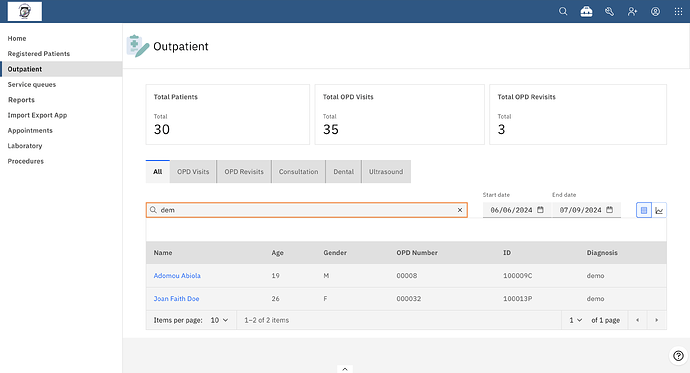Viewport: 690px width, 373px height.
Task: Open the page number dropdown
Action: pos(576,320)
